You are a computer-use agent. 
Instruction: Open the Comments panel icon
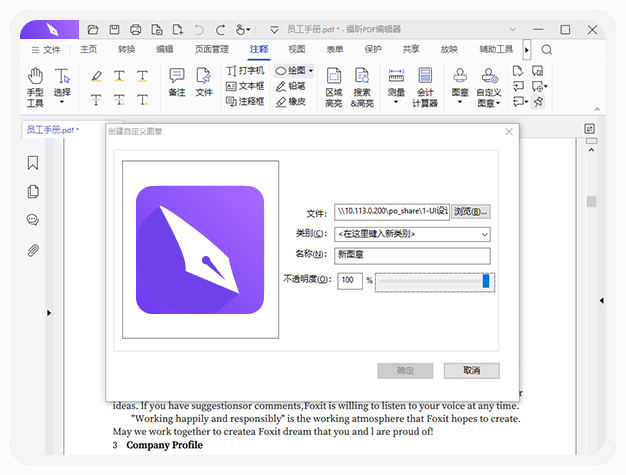click(33, 220)
